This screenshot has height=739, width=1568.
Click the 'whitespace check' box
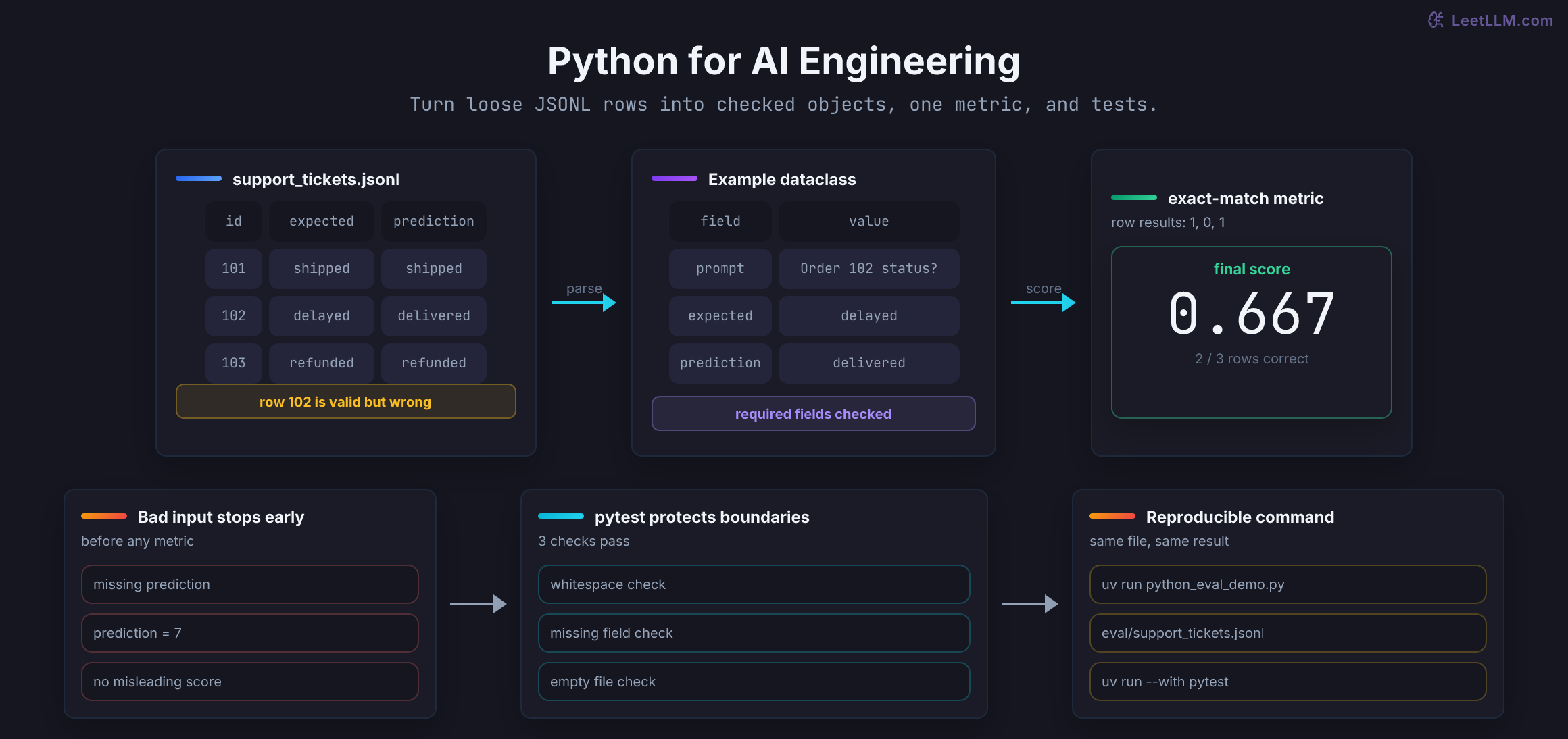(754, 584)
